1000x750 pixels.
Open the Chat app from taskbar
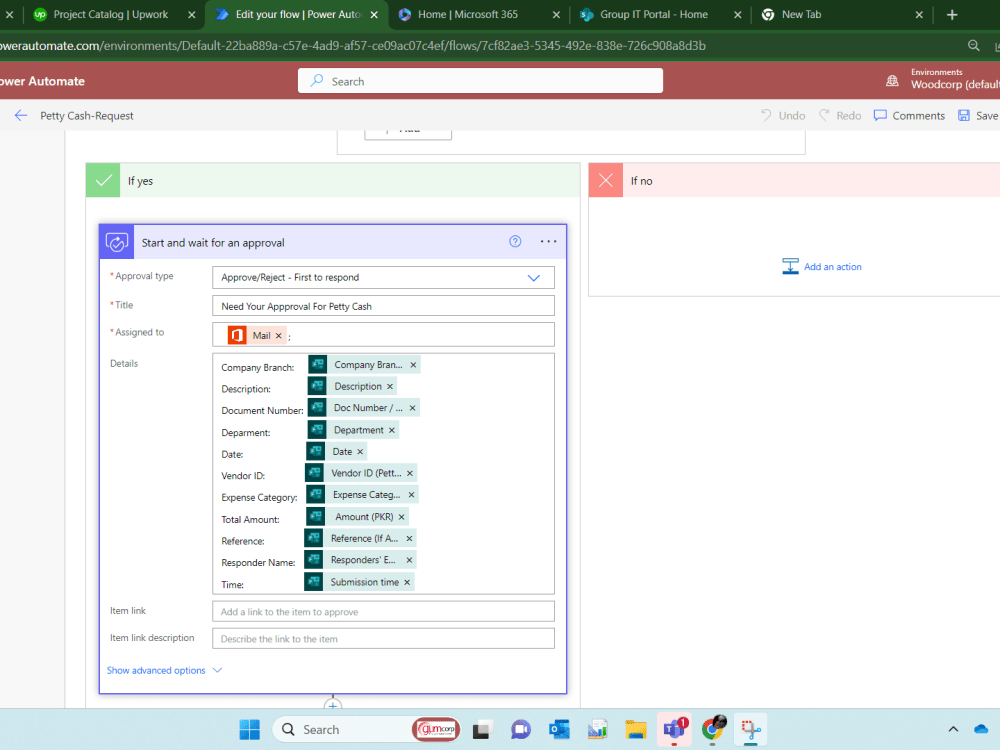click(521, 730)
